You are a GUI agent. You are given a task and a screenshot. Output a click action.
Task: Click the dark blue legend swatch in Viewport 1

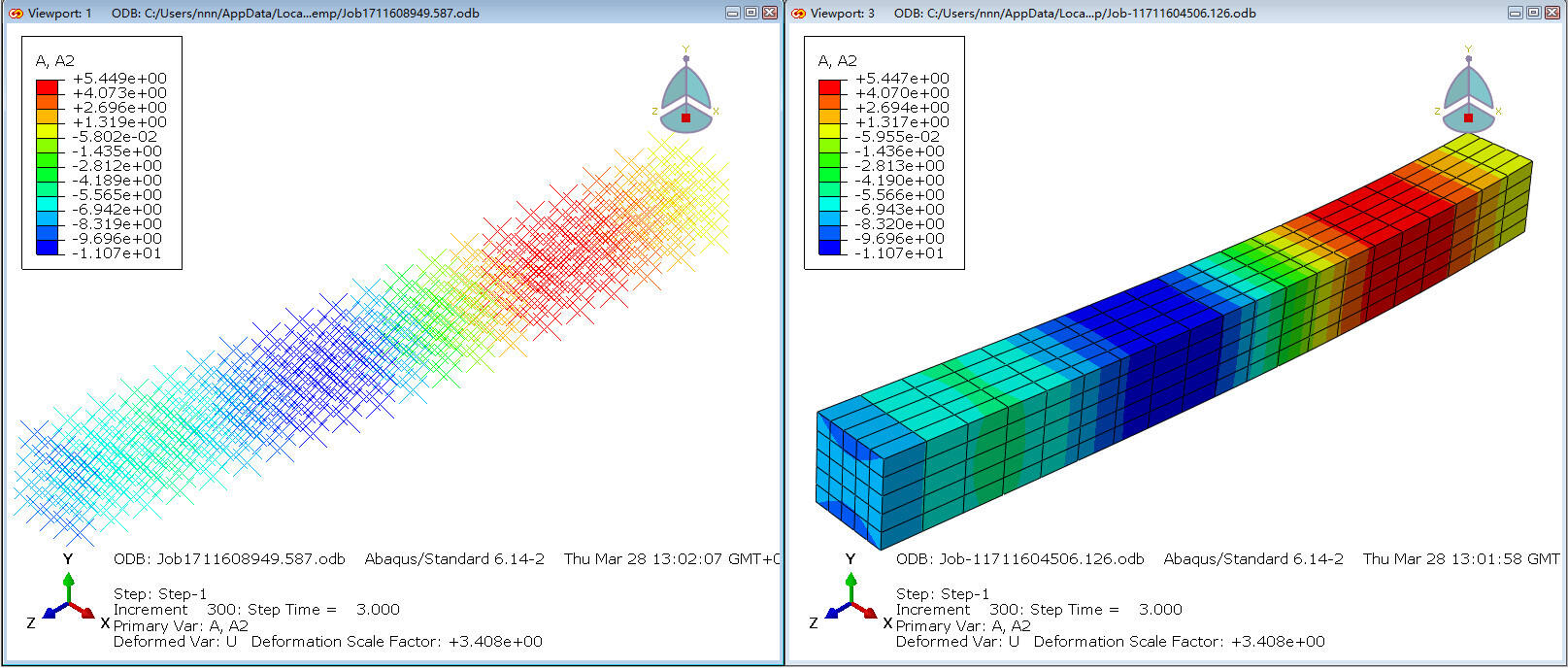click(x=48, y=247)
